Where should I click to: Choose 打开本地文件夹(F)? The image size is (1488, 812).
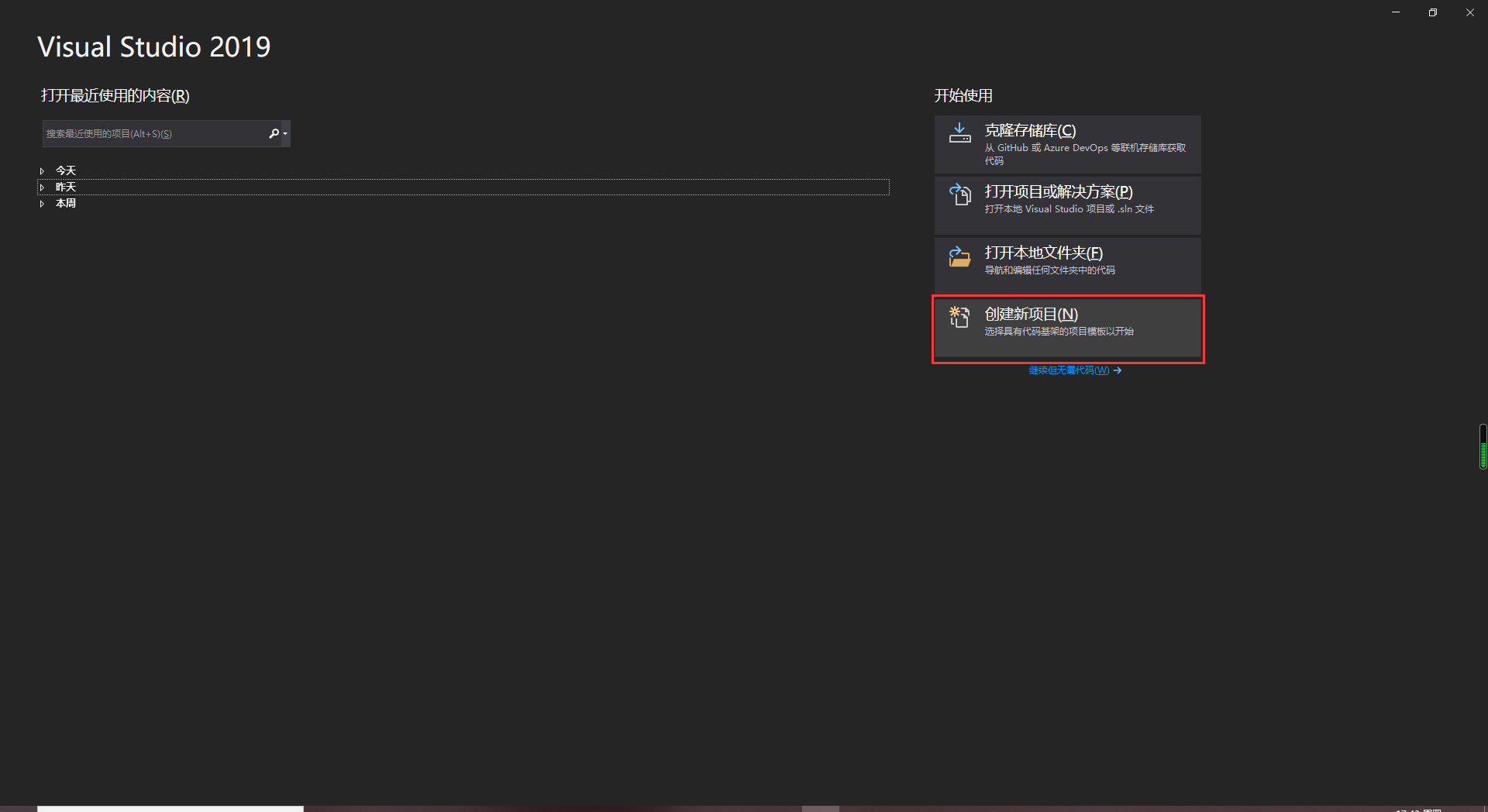[x=1068, y=267]
